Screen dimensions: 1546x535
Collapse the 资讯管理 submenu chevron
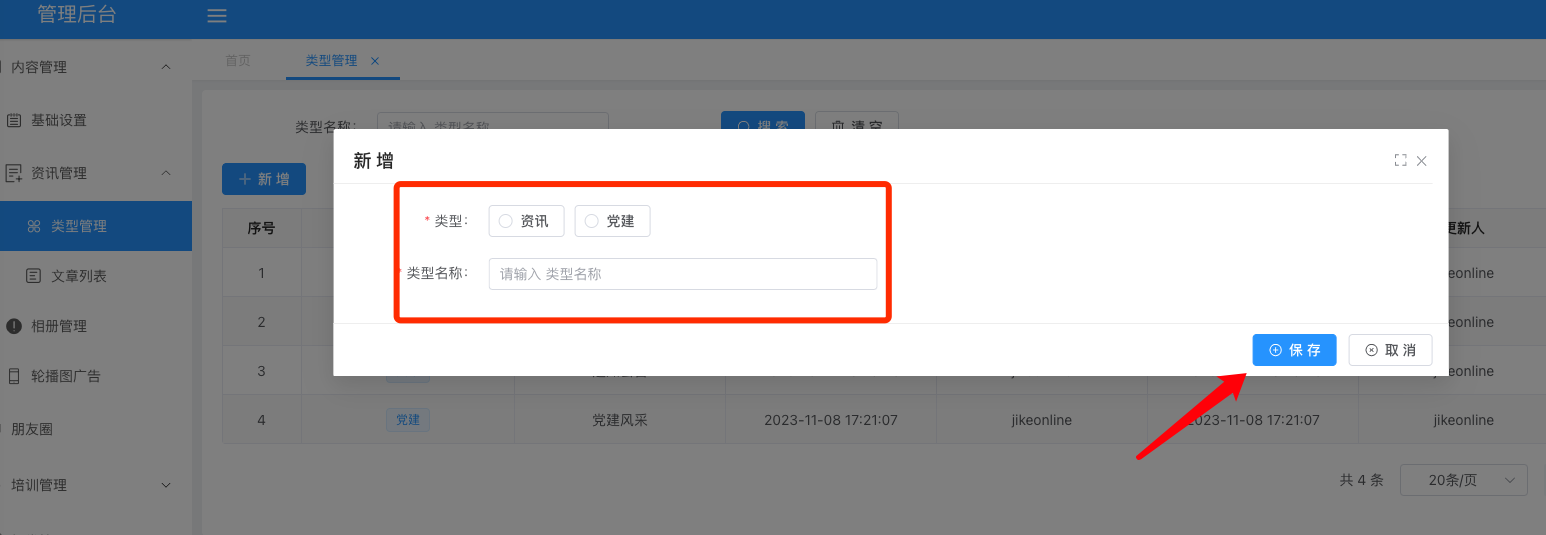(166, 173)
